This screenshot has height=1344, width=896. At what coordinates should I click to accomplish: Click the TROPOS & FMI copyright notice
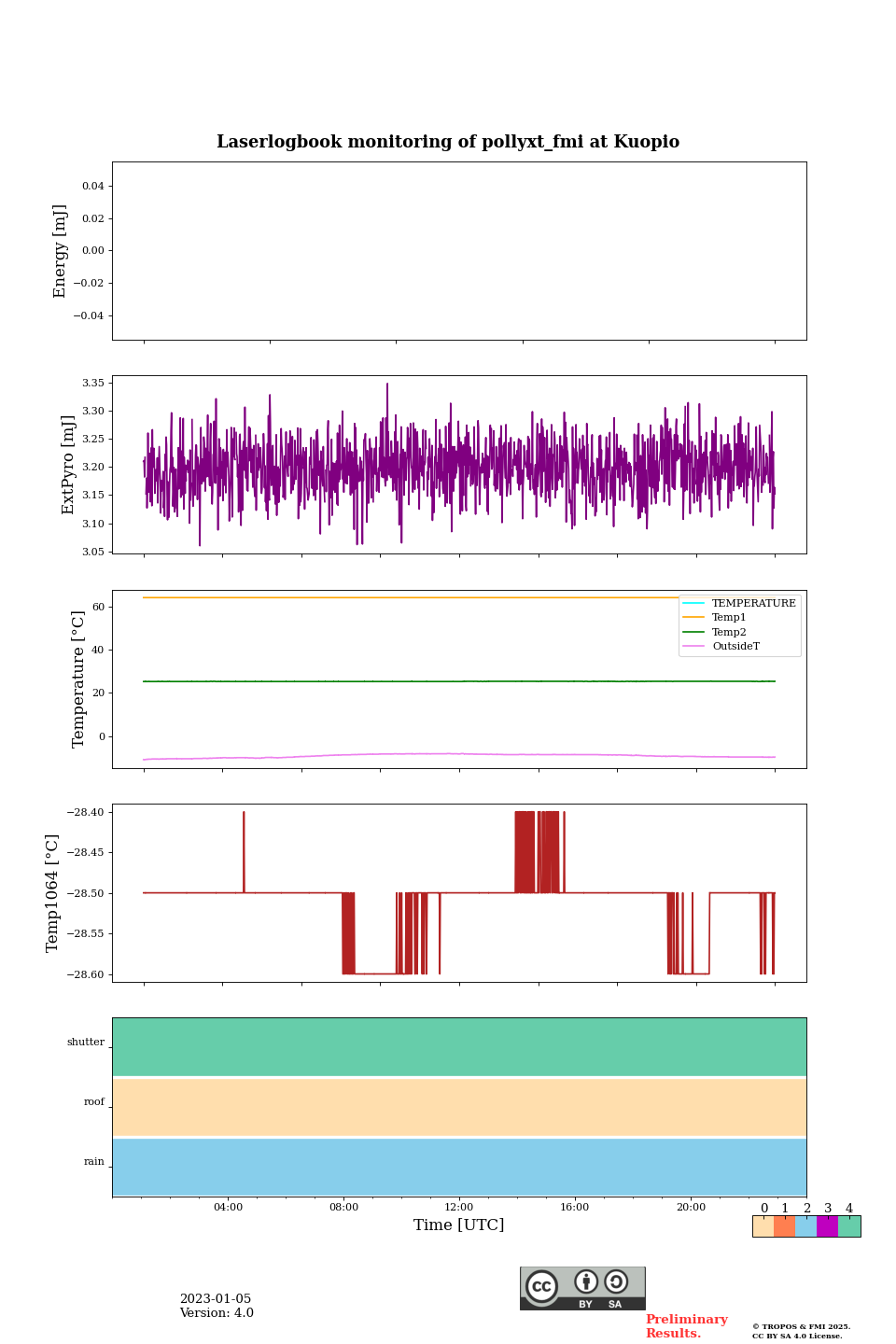(x=801, y=1331)
